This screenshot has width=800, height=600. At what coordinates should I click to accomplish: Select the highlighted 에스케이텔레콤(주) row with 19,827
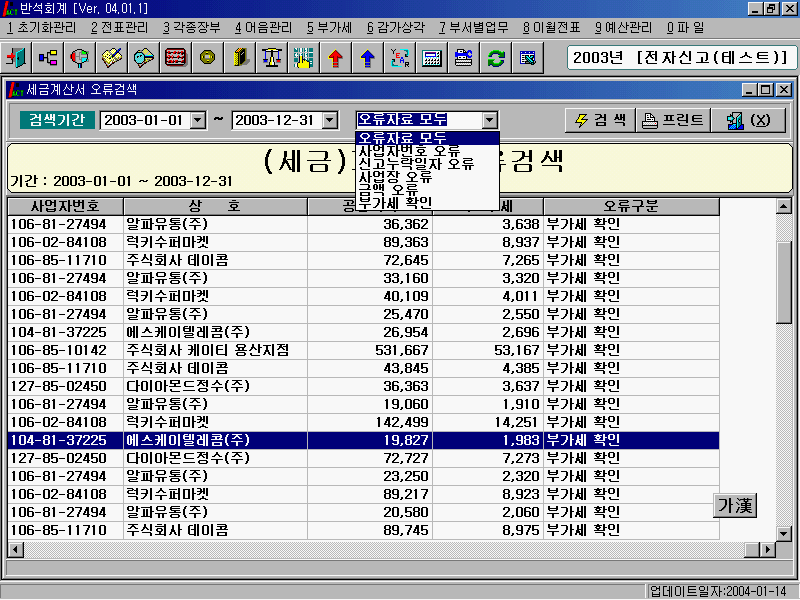coord(363,440)
